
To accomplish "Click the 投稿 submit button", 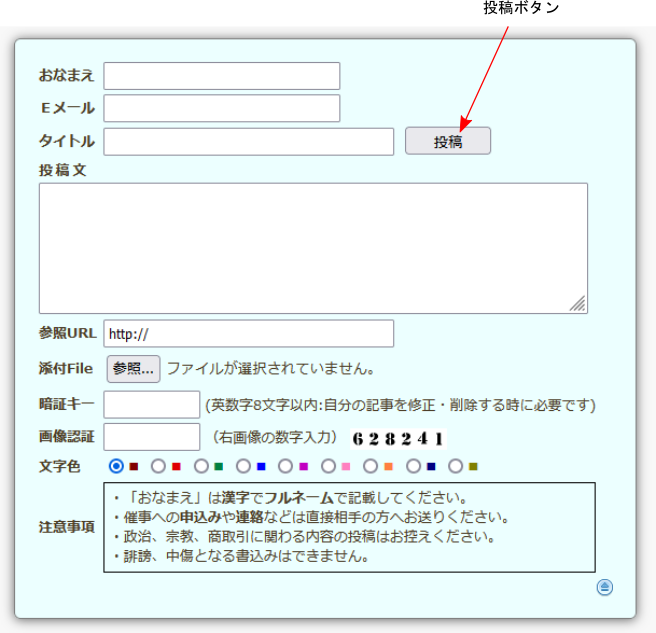I will (x=447, y=142).
